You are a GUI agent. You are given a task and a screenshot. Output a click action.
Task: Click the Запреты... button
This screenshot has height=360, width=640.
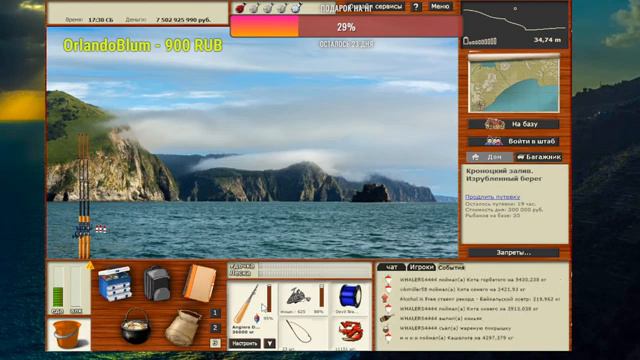tap(514, 253)
